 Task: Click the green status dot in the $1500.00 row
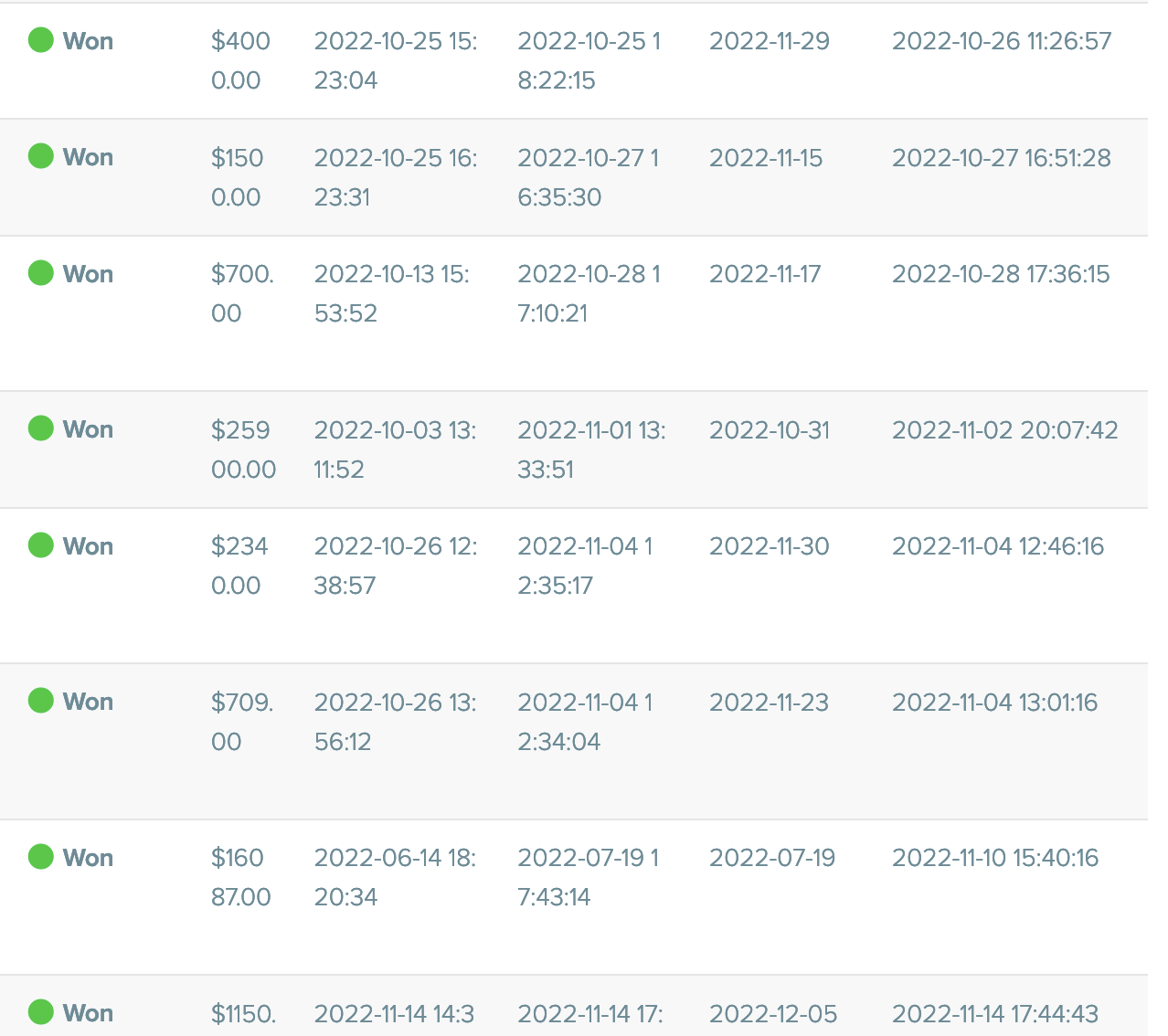click(41, 156)
